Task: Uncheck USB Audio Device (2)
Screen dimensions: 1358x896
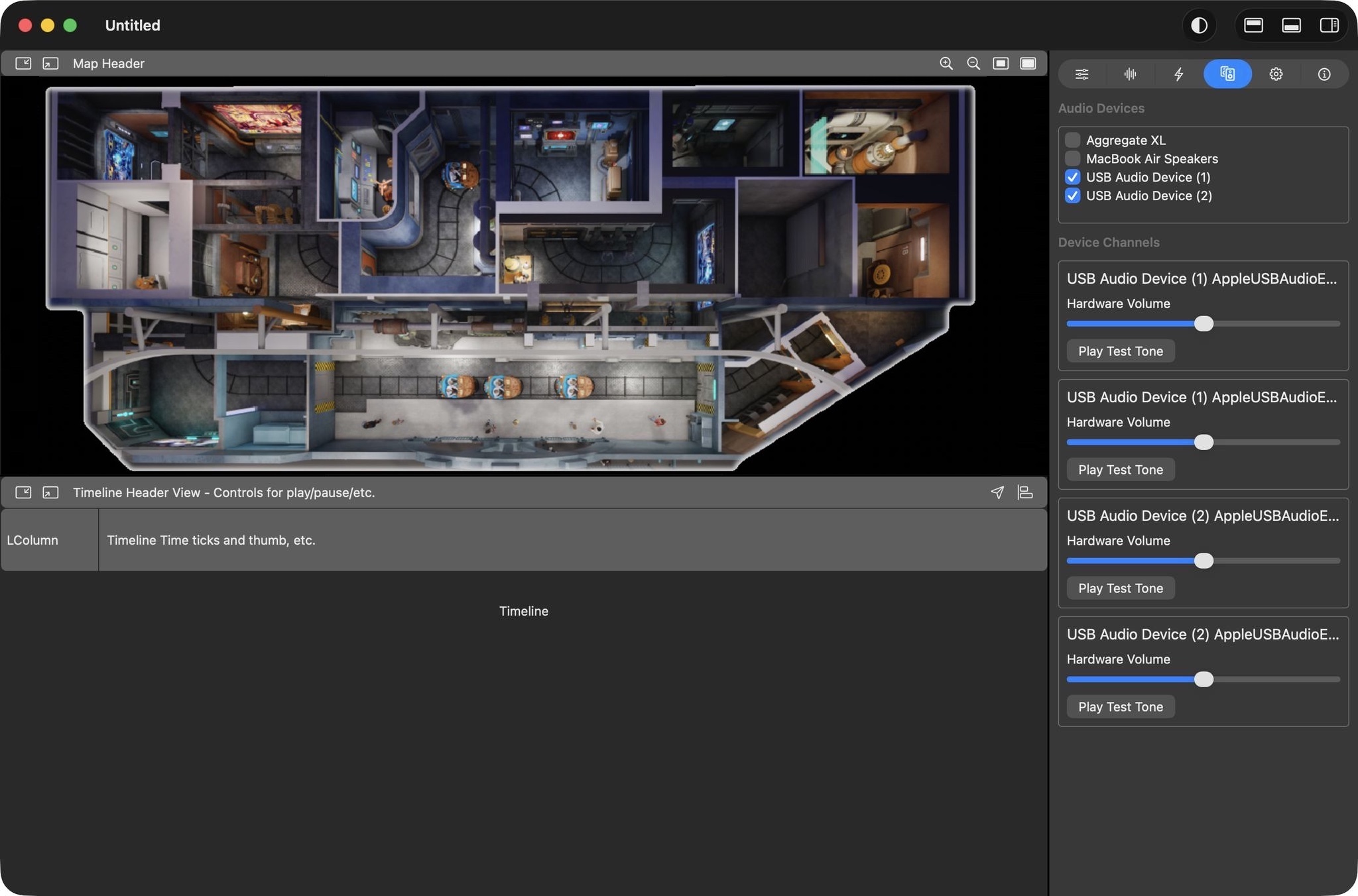Action: point(1072,196)
